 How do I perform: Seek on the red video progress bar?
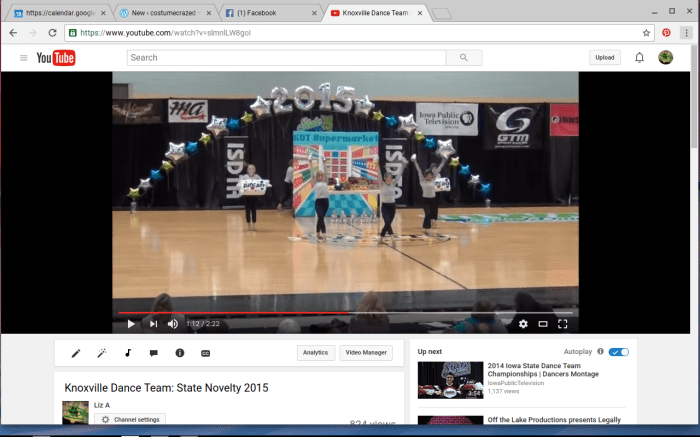300,313
